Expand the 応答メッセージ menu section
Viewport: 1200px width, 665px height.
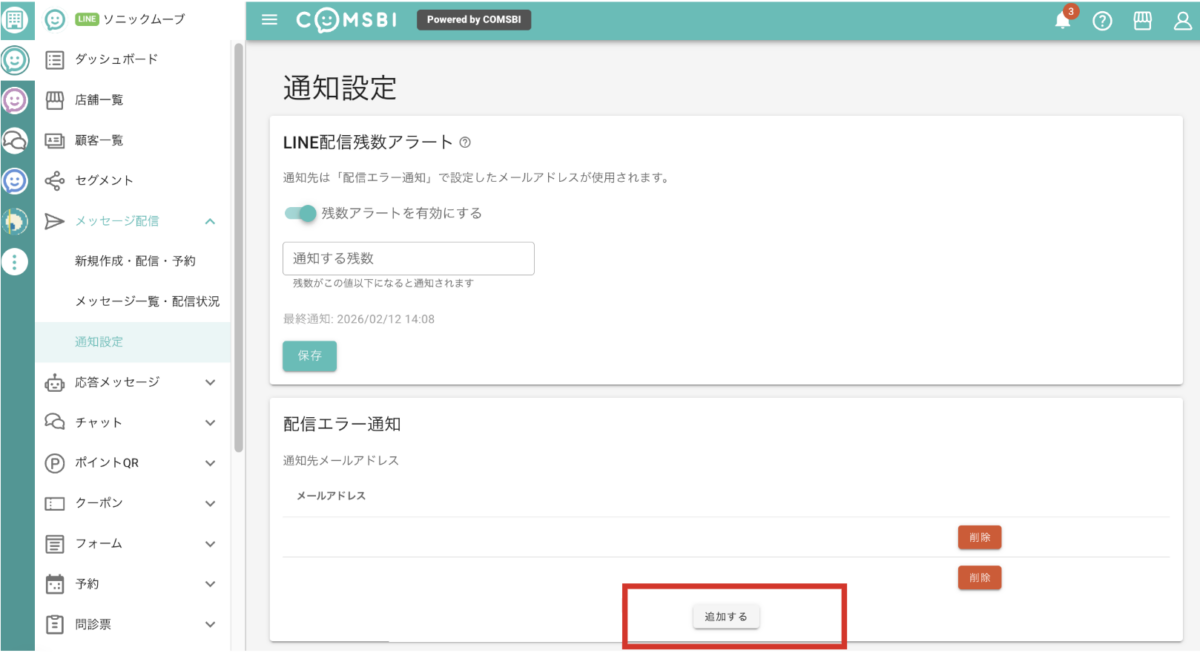(210, 382)
